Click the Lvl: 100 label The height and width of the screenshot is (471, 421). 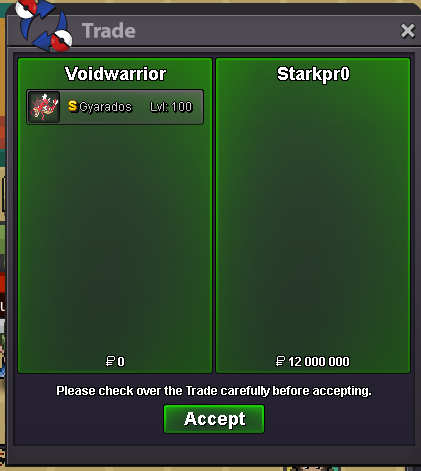tap(171, 107)
